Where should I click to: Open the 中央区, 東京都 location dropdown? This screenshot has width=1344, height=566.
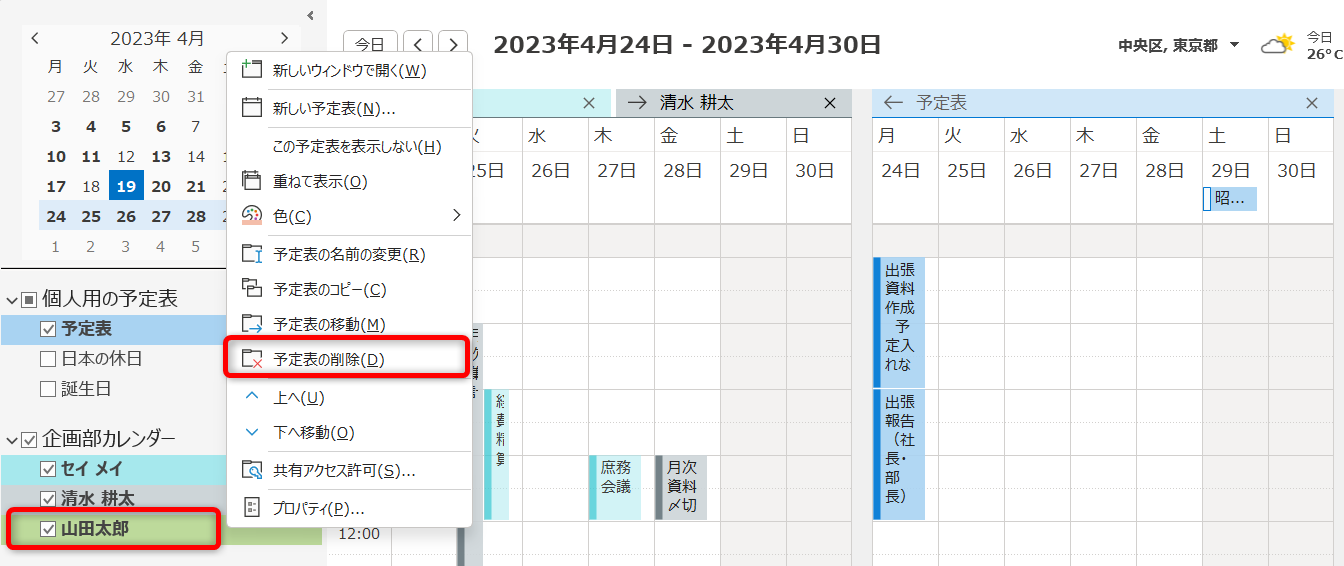1234,45
